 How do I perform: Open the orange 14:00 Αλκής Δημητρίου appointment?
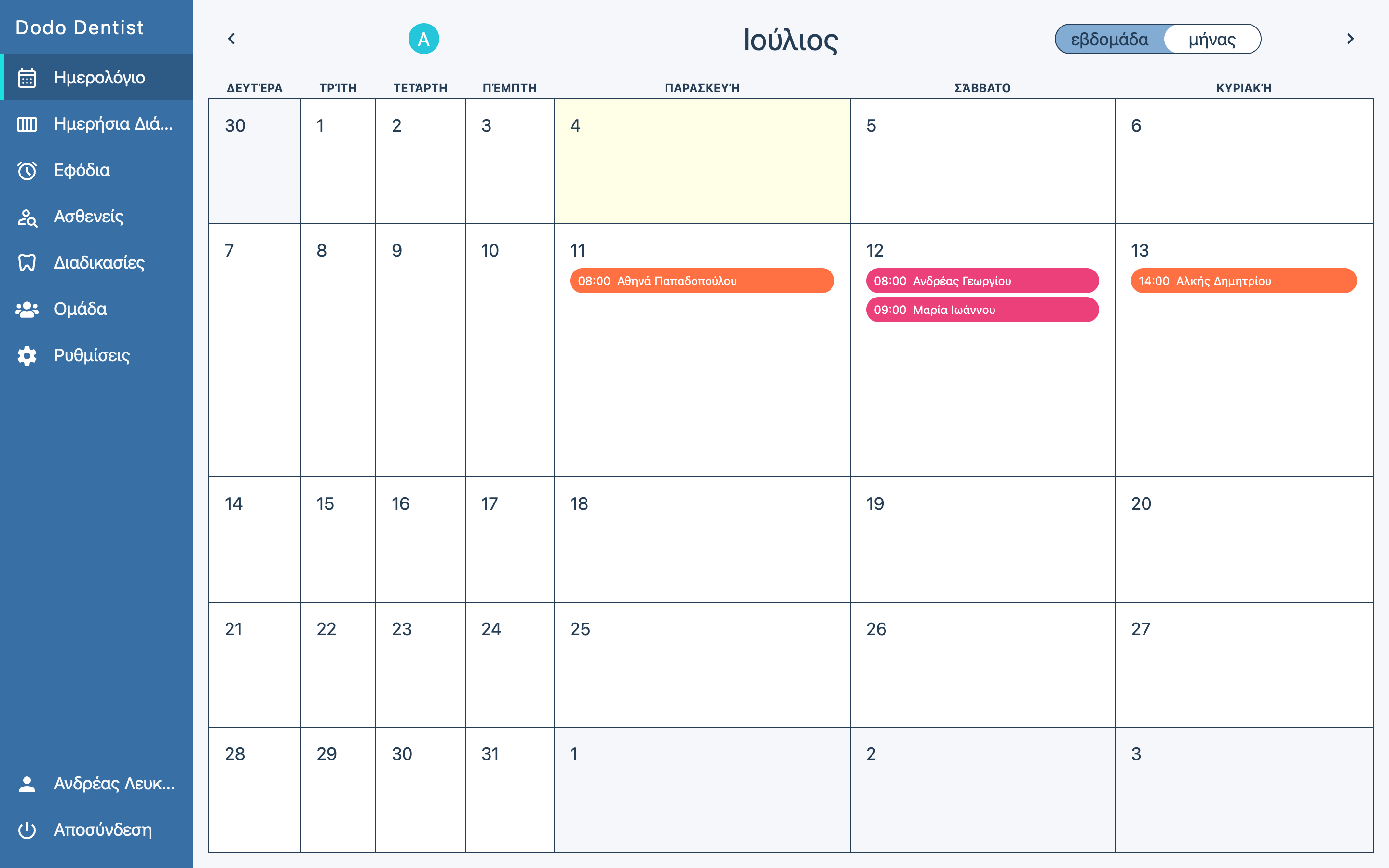tap(1243, 281)
